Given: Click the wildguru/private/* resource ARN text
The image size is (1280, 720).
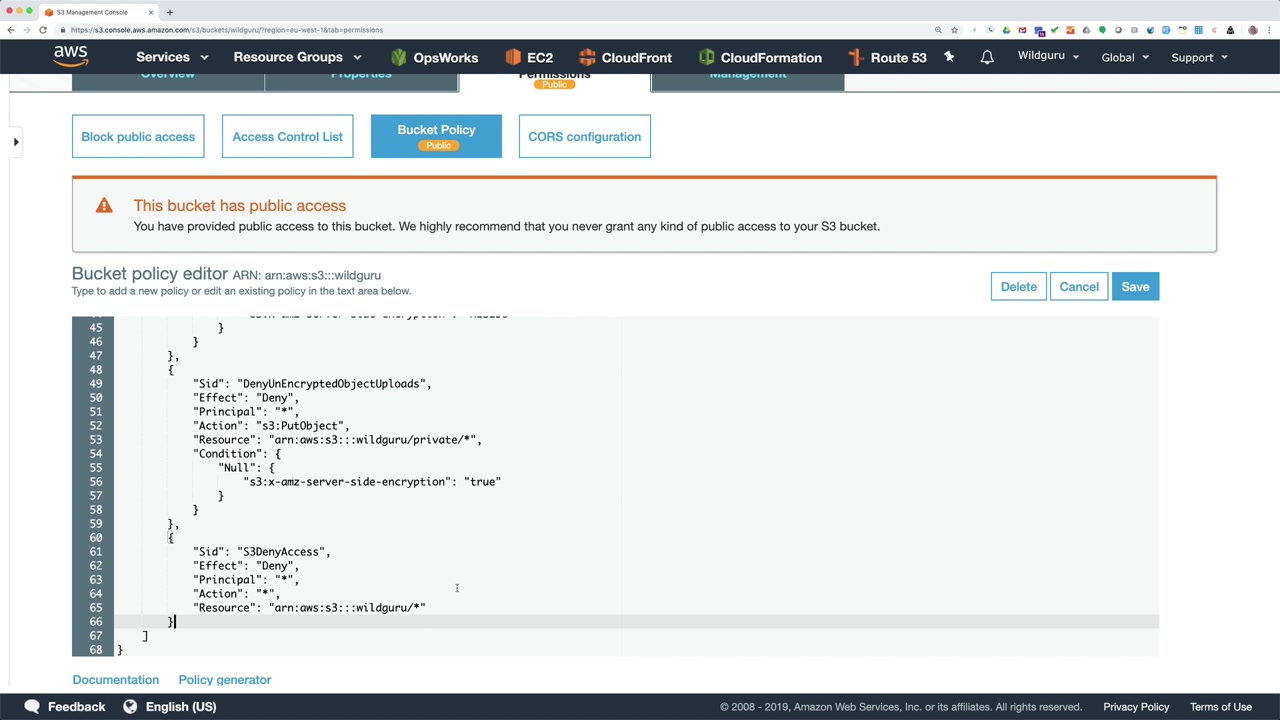Looking at the screenshot, I should (372, 440).
